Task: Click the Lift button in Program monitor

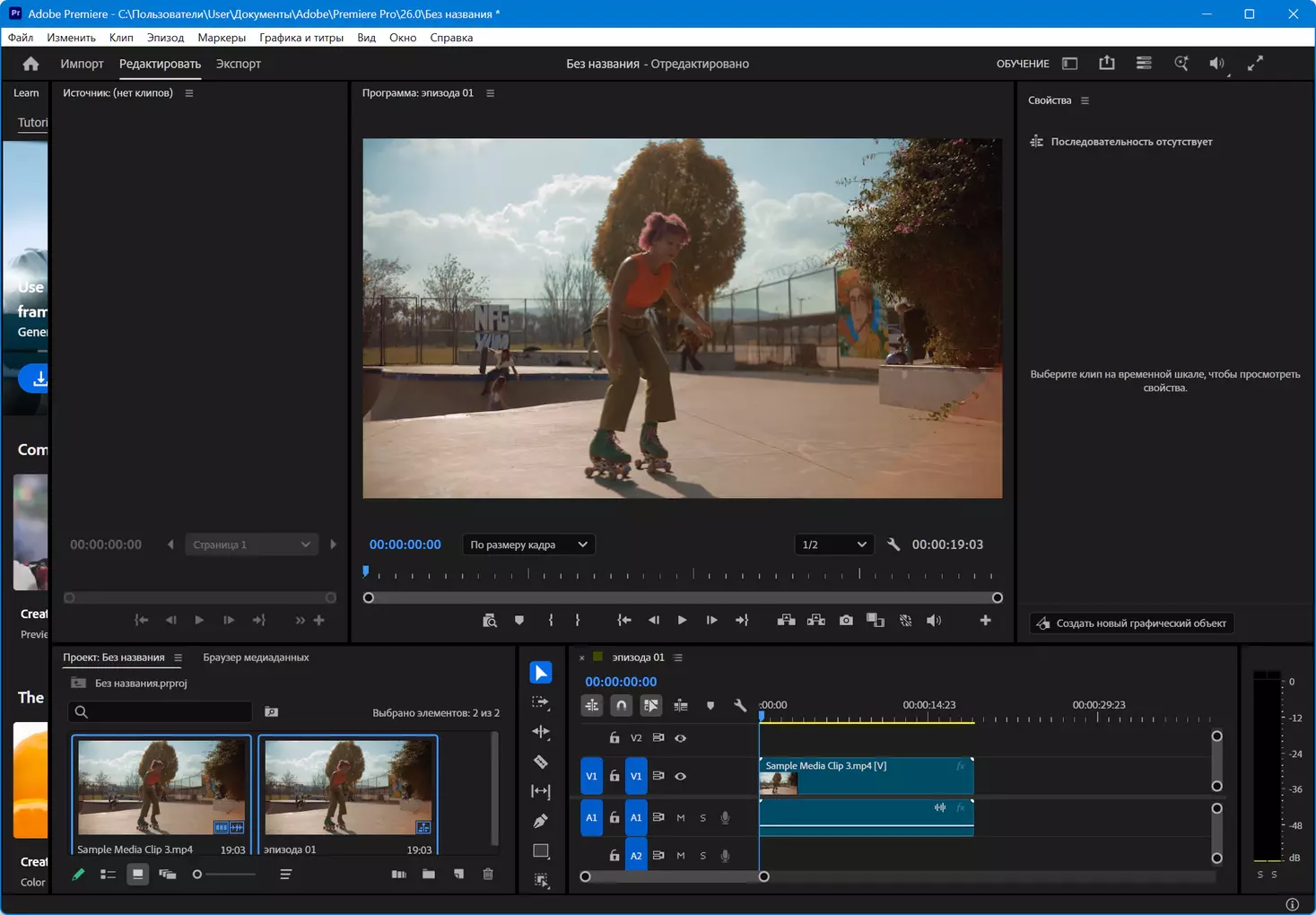Action: (x=786, y=620)
